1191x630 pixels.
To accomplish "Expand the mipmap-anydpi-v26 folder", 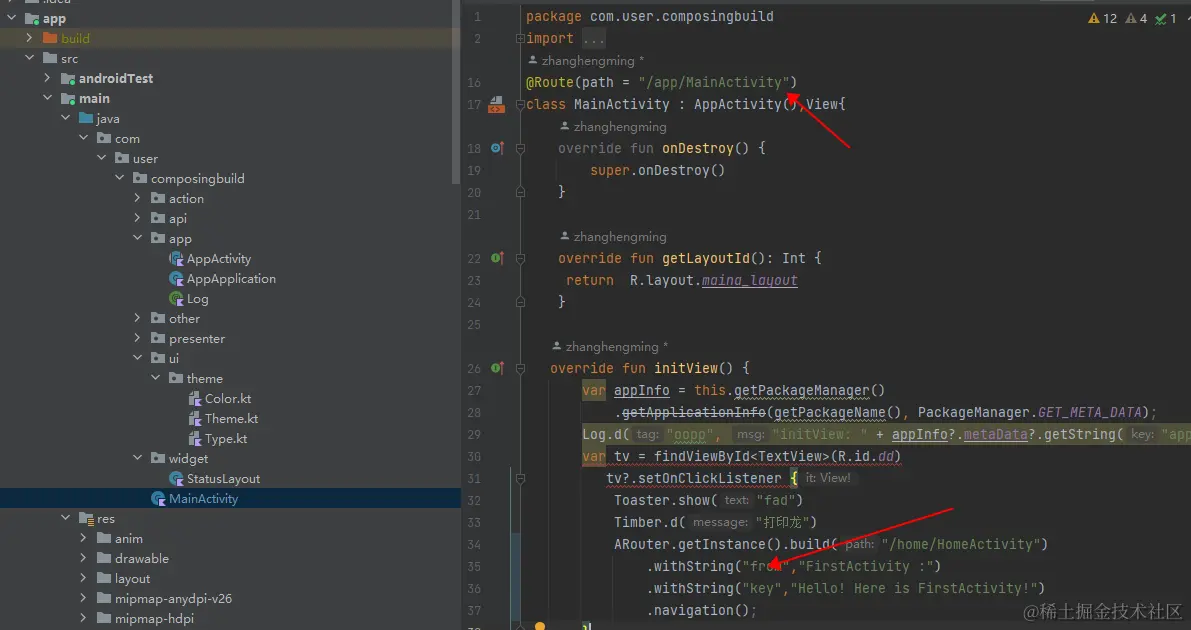I will [x=84, y=598].
